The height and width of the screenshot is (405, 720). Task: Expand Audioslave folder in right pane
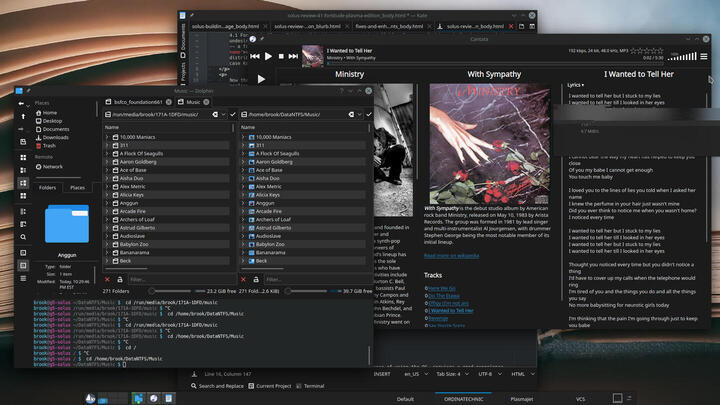click(243, 236)
